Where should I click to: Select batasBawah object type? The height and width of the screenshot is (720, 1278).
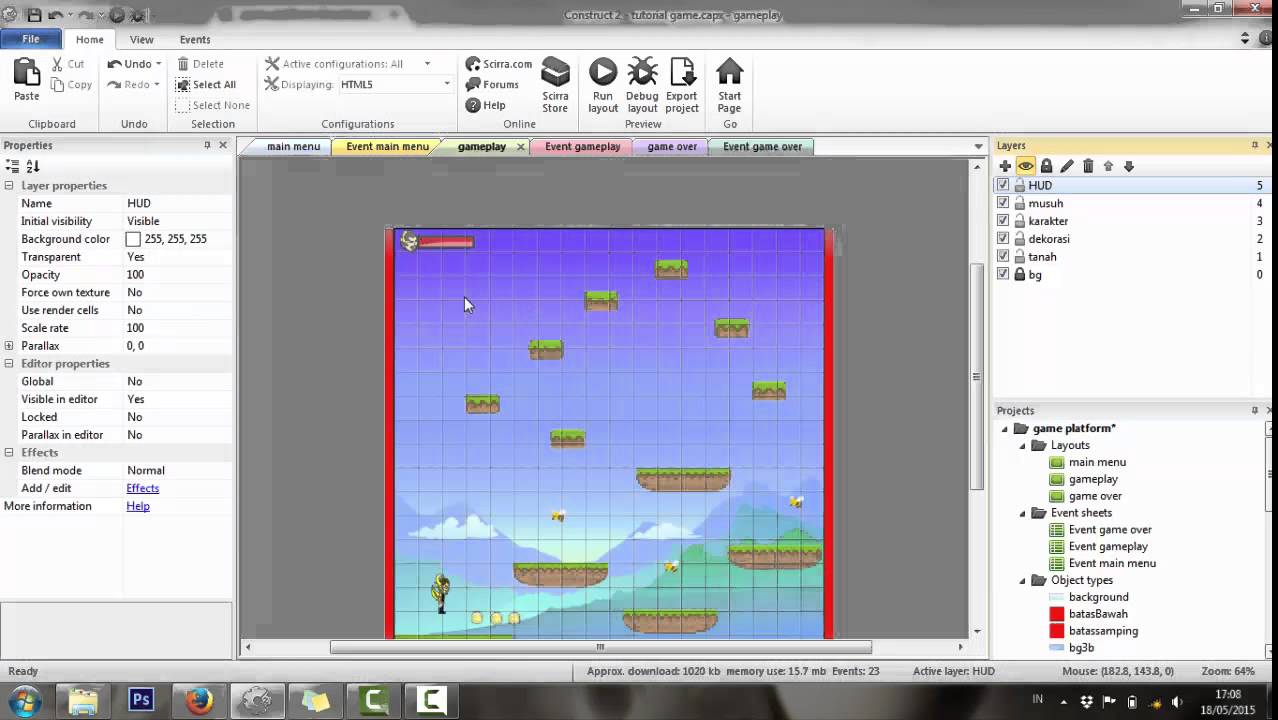(x=1098, y=614)
